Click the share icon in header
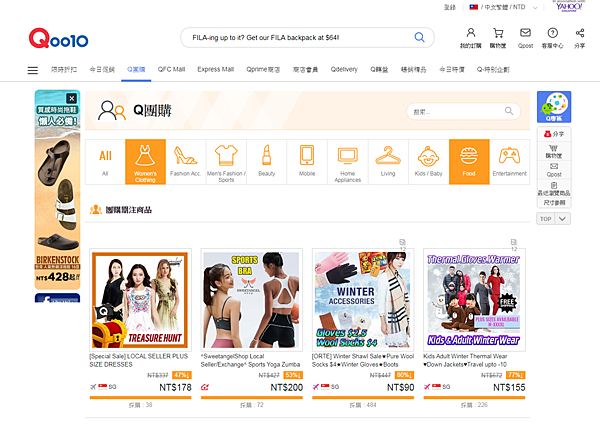 pyautogui.click(x=580, y=33)
